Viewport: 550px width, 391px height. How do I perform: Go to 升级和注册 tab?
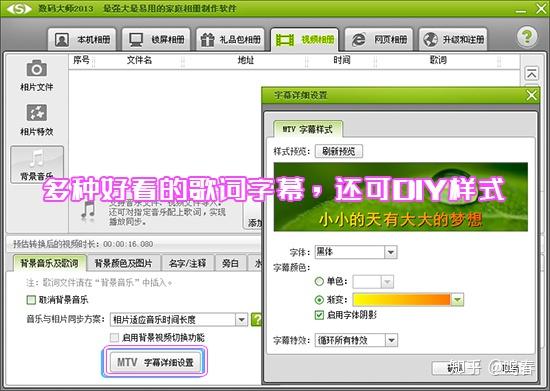pos(453,39)
